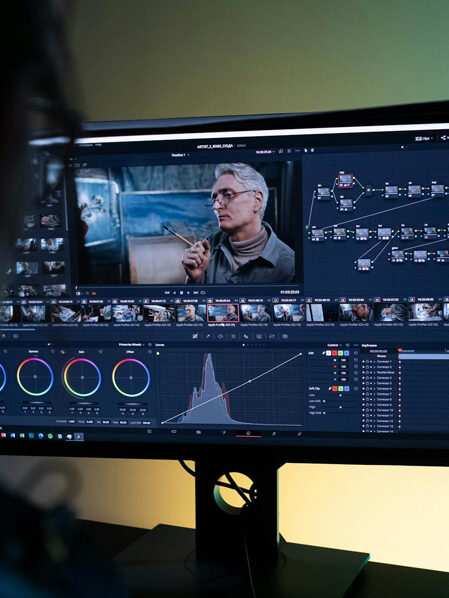Pick white point for Gain wheel

[63, 352]
